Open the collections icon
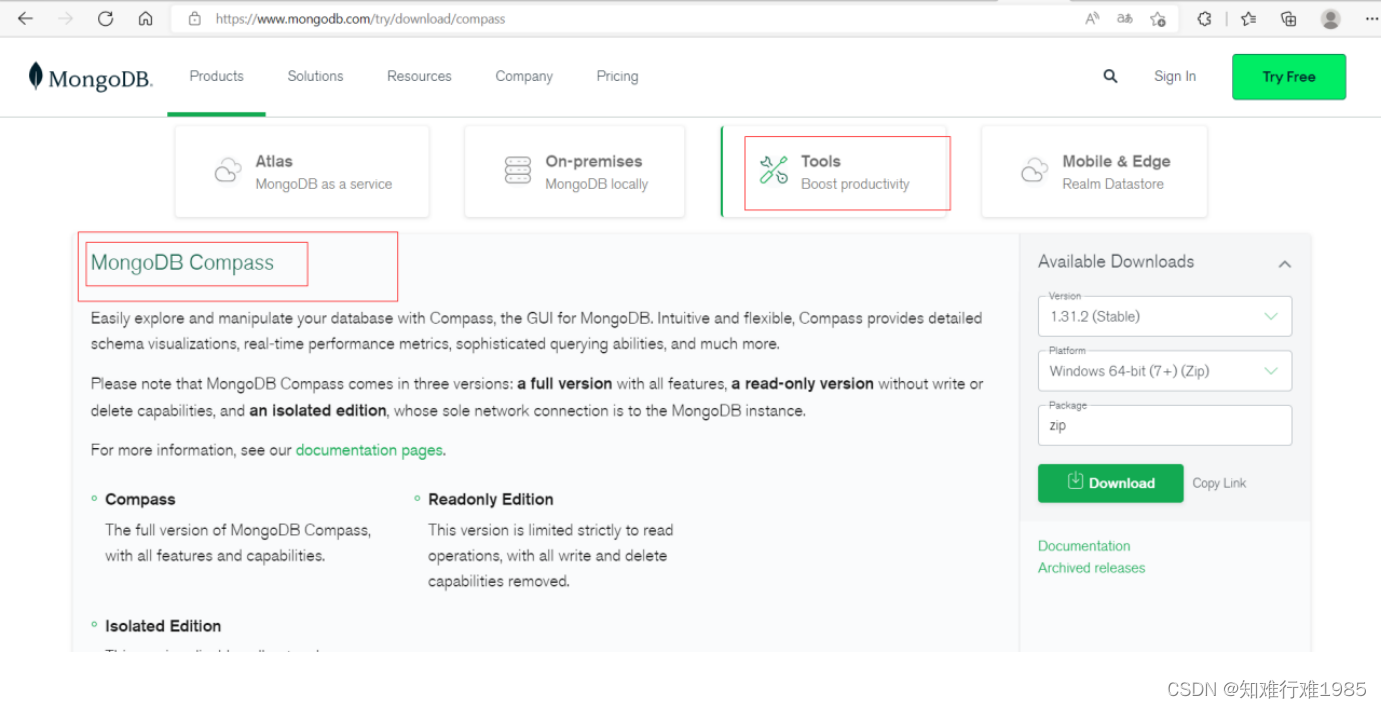This screenshot has height=708, width=1382. 1288,19
